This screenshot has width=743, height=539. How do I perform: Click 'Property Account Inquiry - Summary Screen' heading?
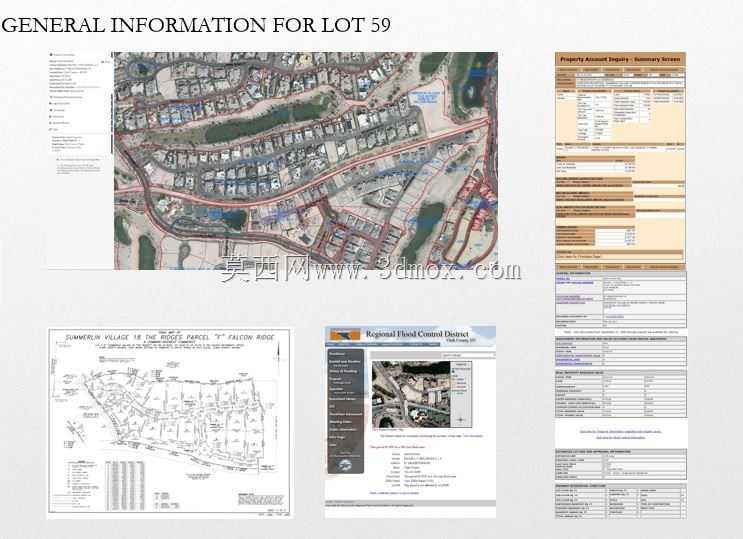[x=620, y=59]
